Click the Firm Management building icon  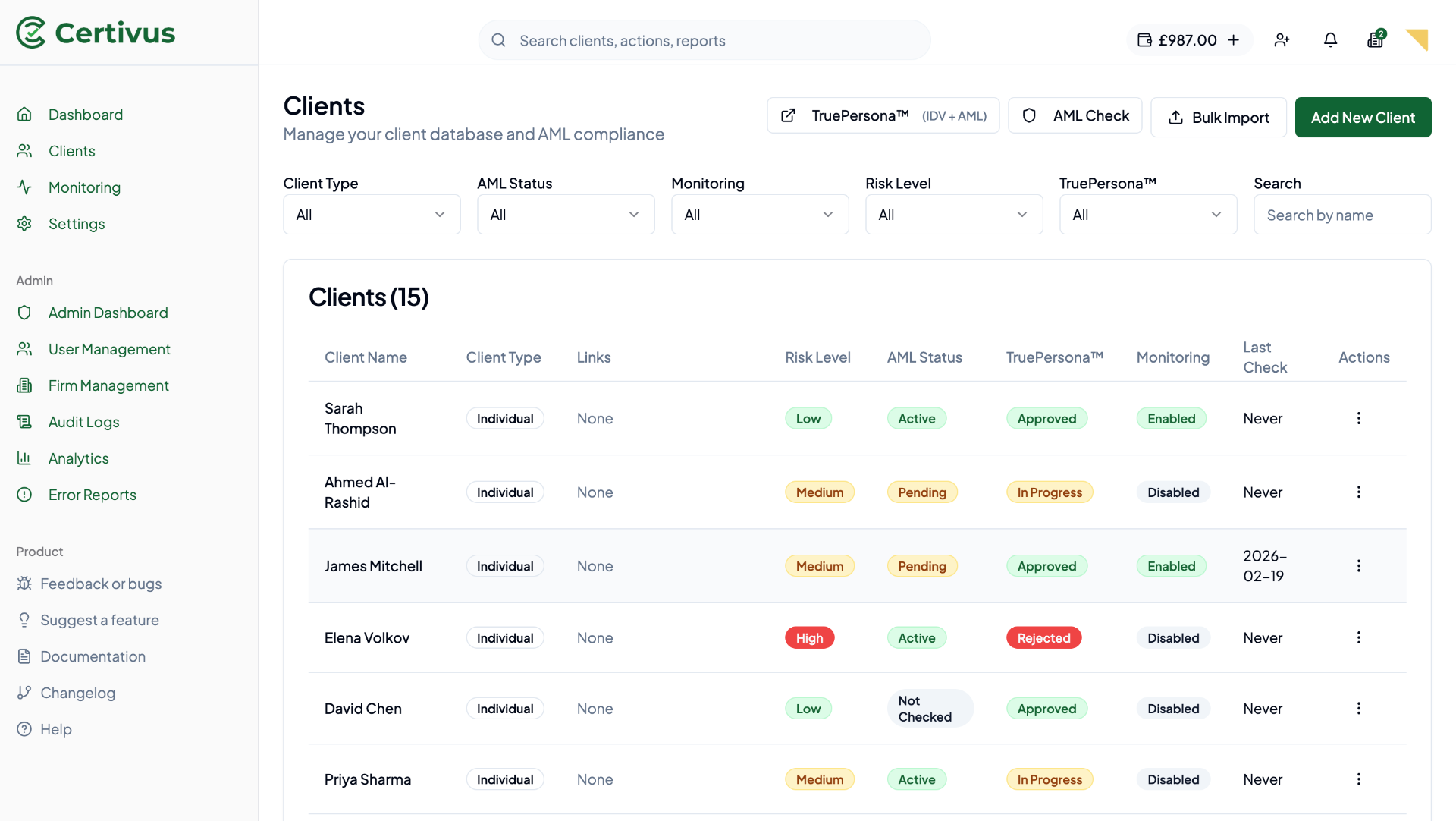(24, 385)
